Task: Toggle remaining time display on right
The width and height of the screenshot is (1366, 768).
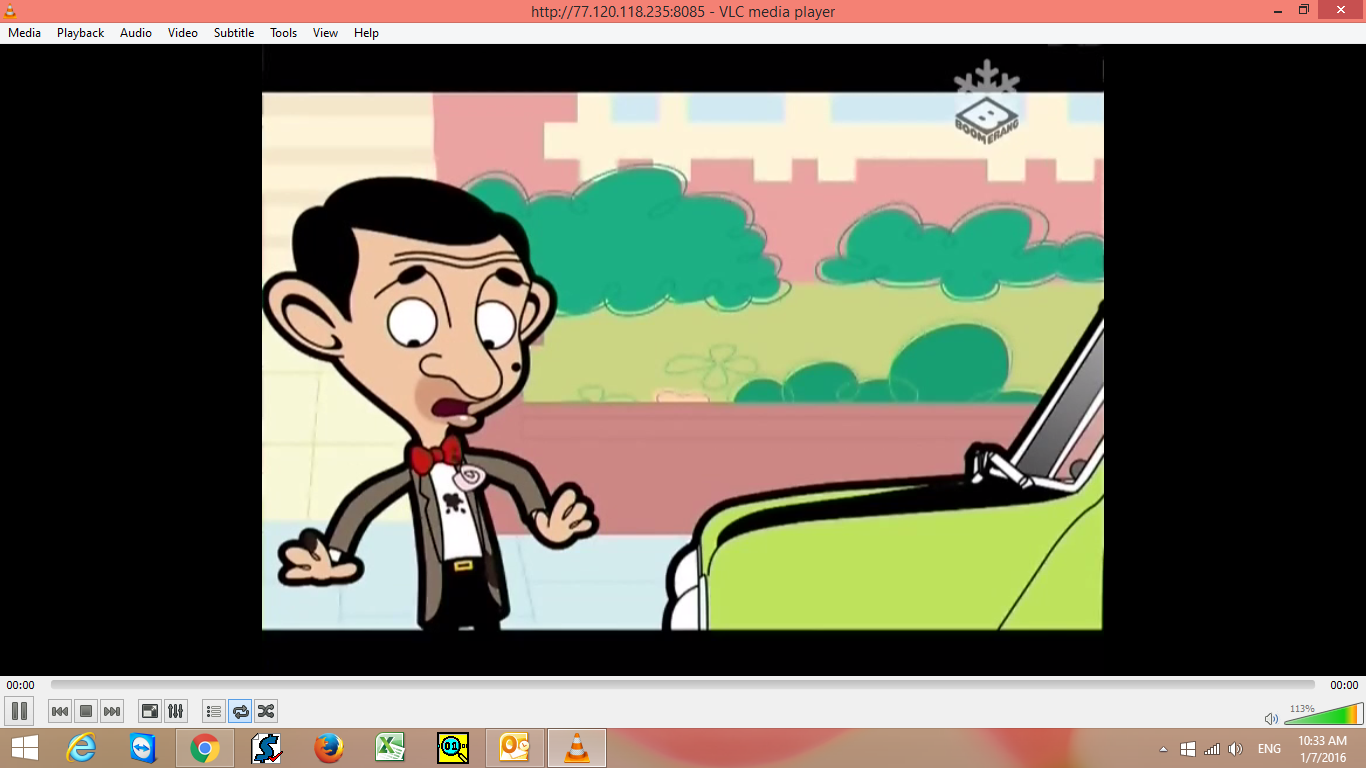Action: click(1344, 685)
